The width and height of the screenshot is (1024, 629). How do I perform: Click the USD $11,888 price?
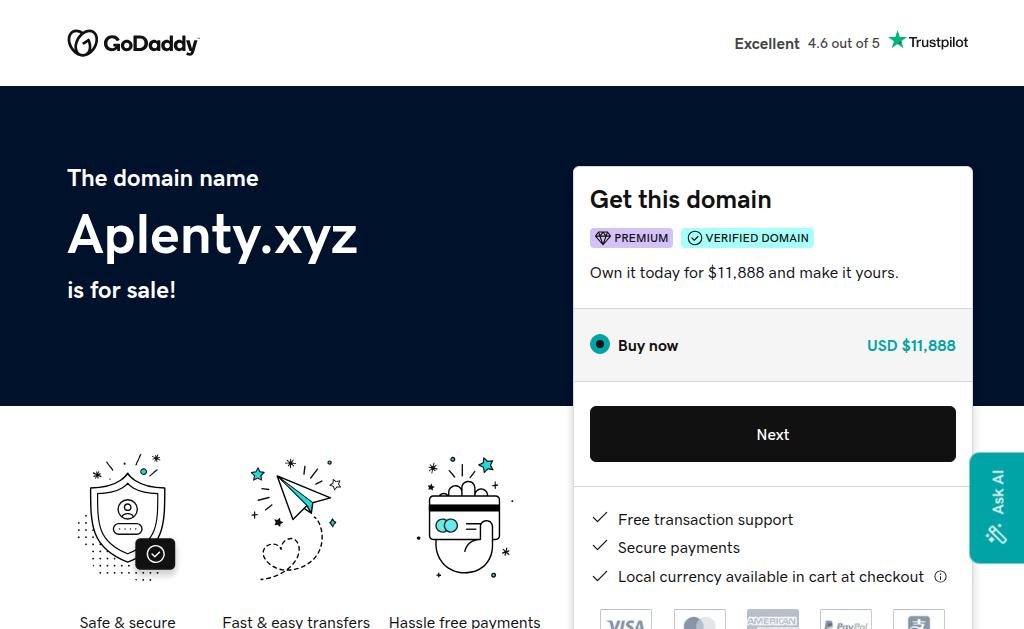pyautogui.click(x=911, y=346)
